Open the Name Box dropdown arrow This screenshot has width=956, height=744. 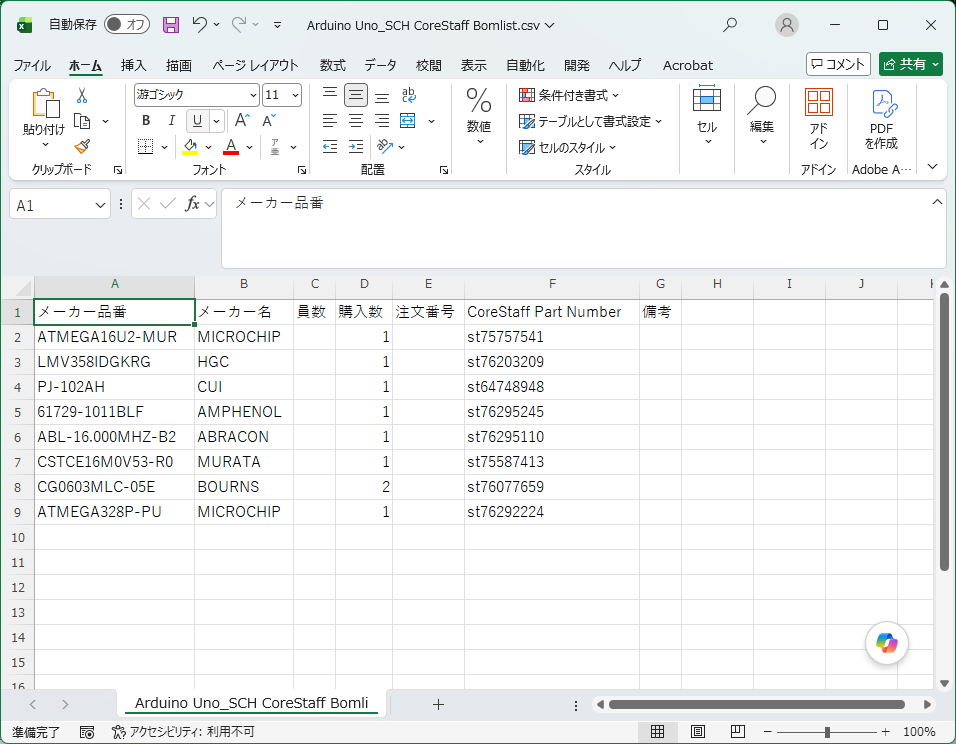pyautogui.click(x=100, y=206)
